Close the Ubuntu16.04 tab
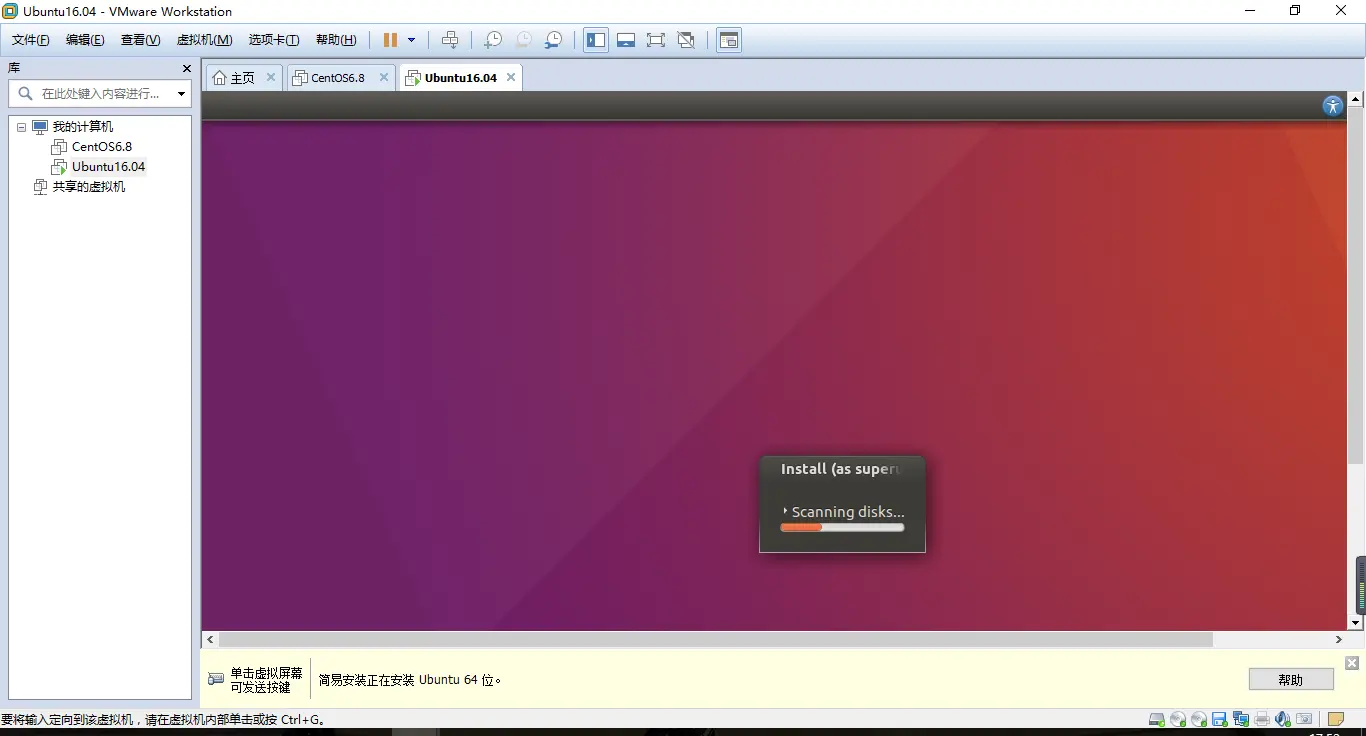This screenshot has height=736, width=1366. pos(511,77)
